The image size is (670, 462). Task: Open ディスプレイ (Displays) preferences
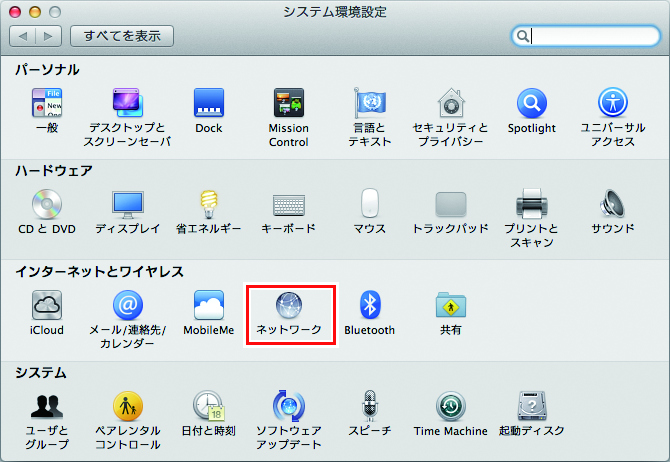127,204
